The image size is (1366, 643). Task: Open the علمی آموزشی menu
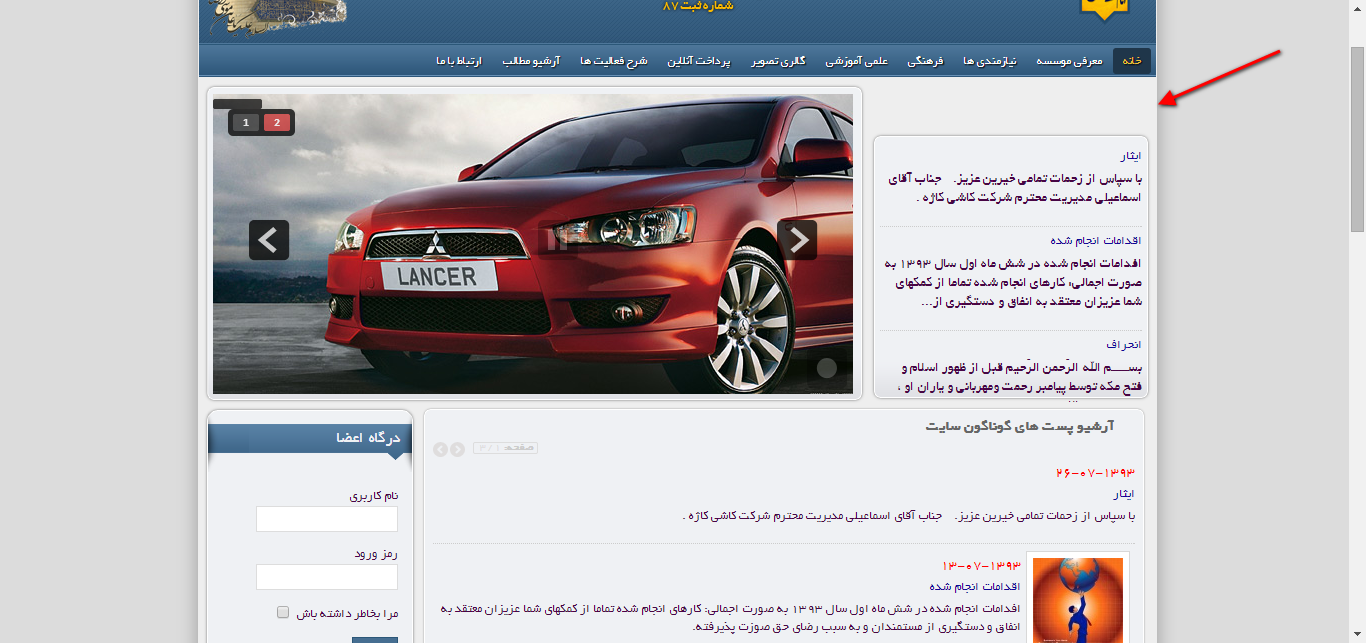856,61
